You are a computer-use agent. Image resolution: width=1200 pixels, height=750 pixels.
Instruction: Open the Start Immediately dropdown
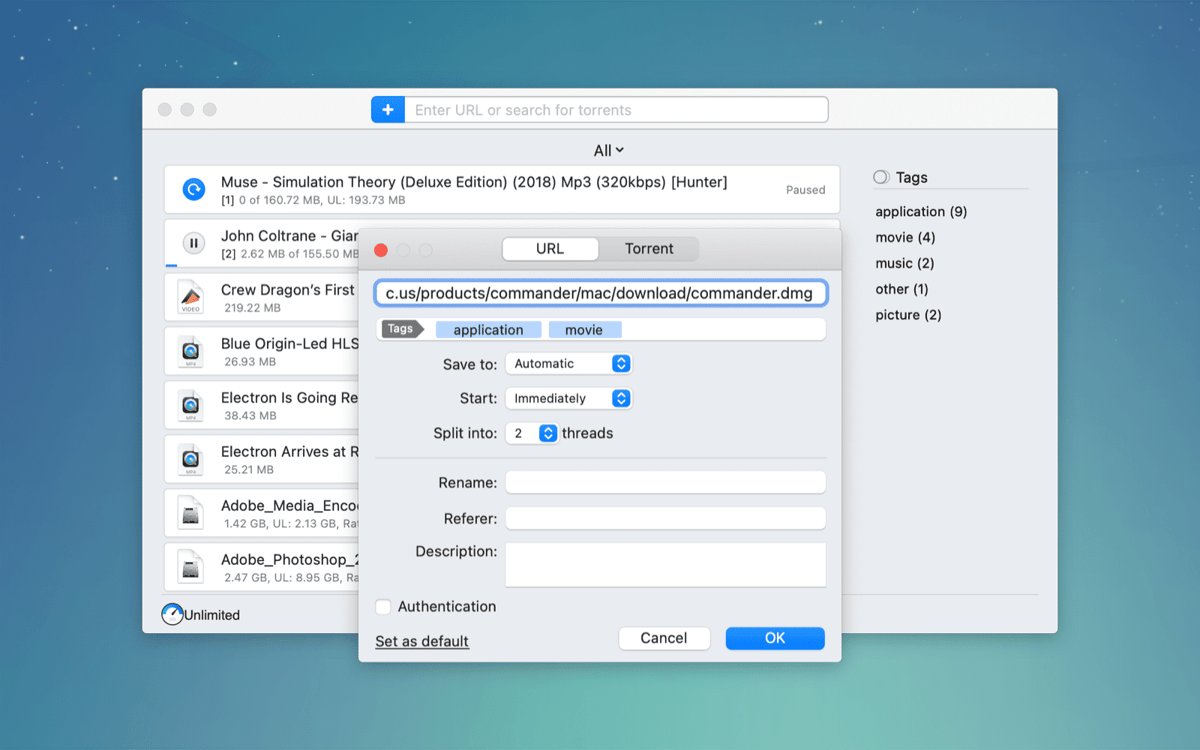pos(568,398)
